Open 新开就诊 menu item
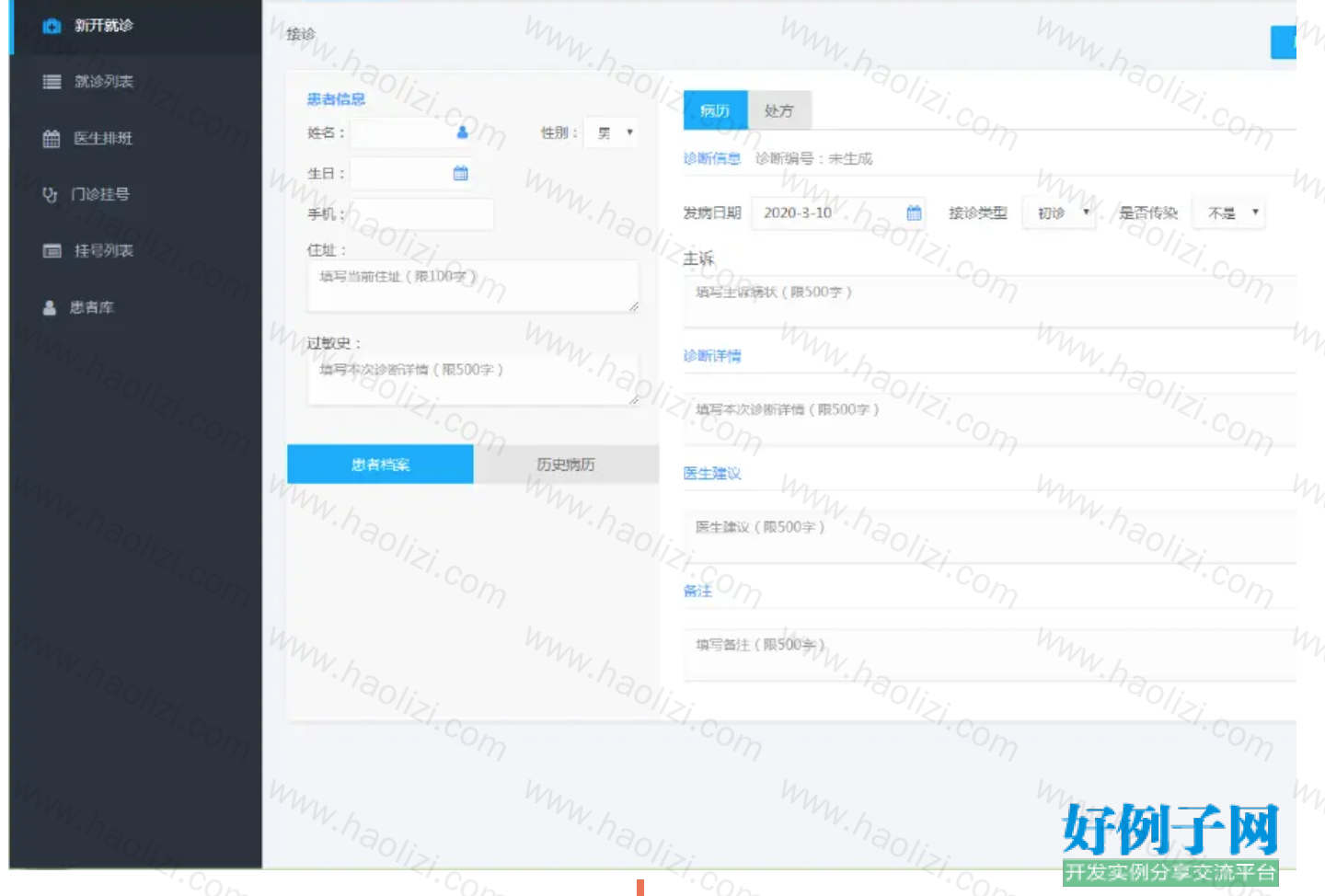Viewport: 1325px width, 896px height. point(135,26)
